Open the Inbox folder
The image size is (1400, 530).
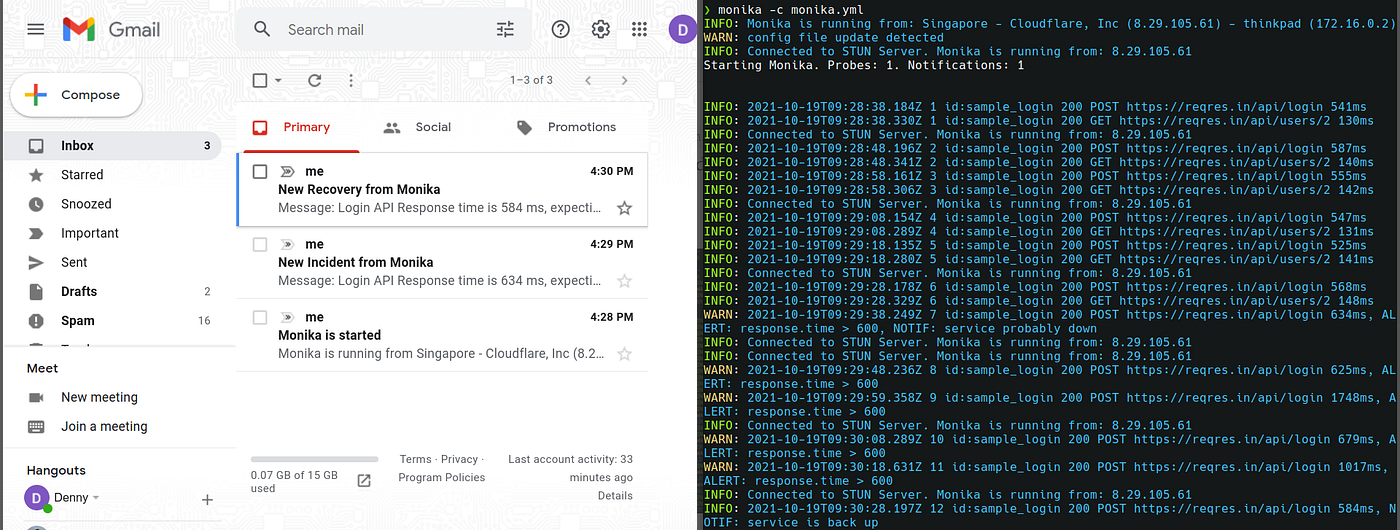point(112,145)
